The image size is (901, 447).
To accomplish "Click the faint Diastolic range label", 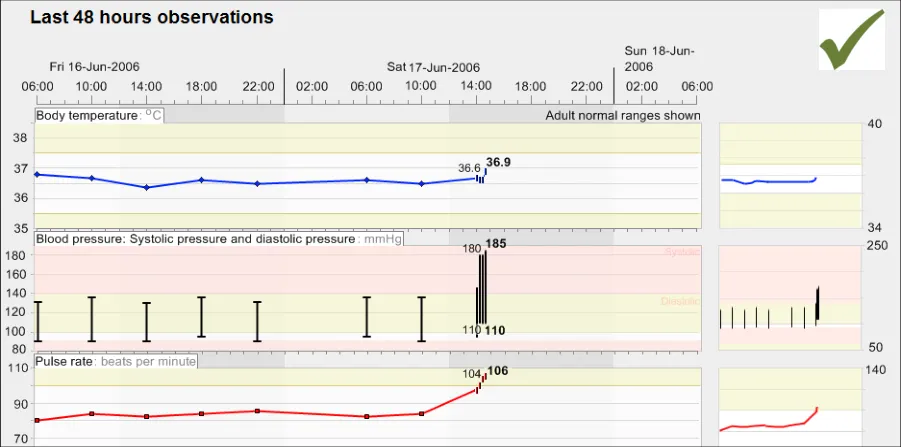I will 680,301.
